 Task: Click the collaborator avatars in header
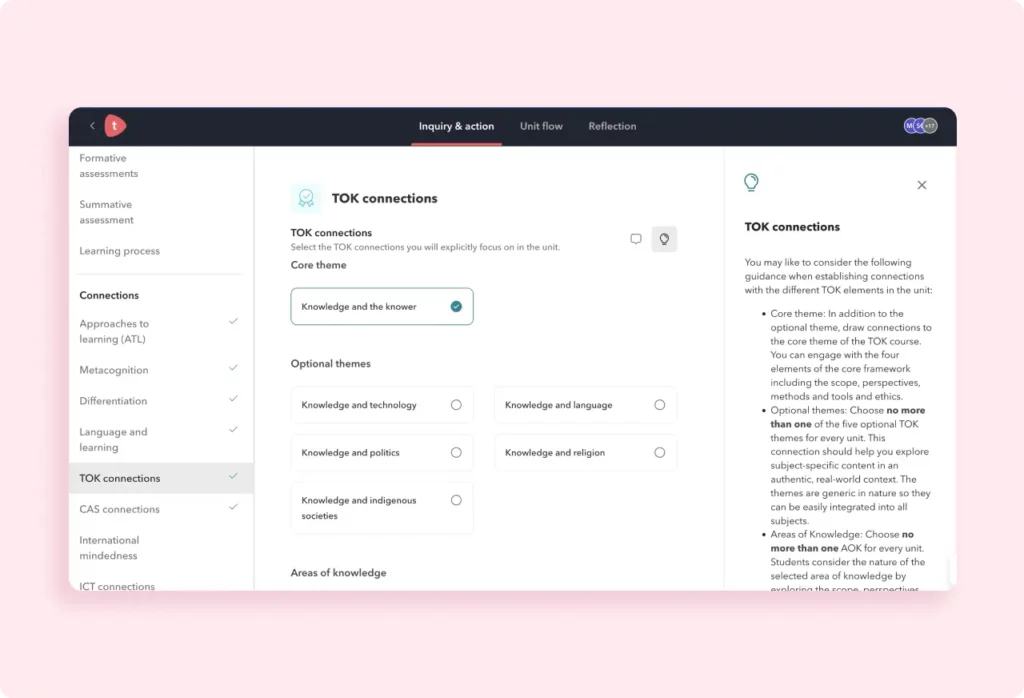pyautogui.click(x=920, y=126)
